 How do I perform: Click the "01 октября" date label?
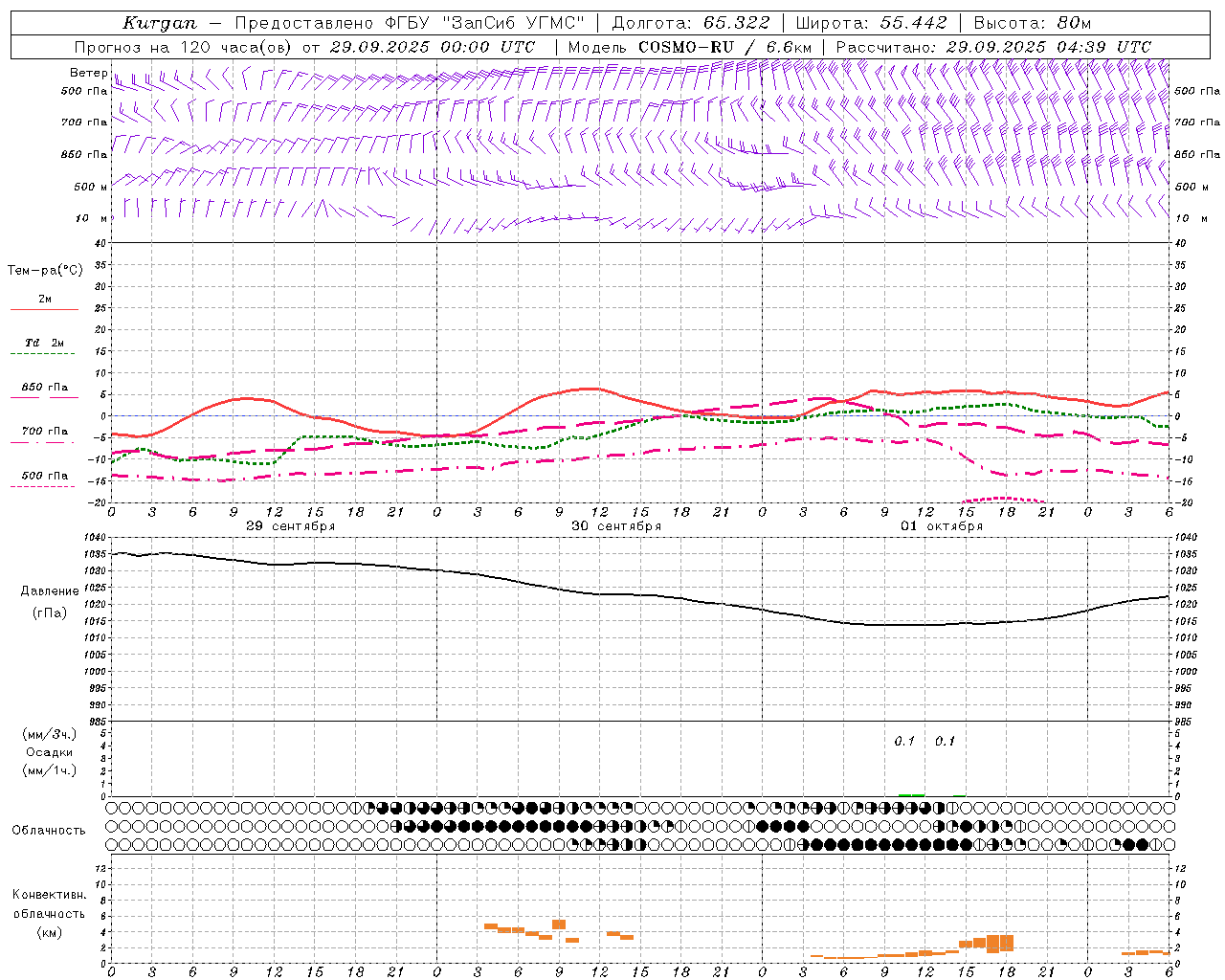tap(942, 526)
